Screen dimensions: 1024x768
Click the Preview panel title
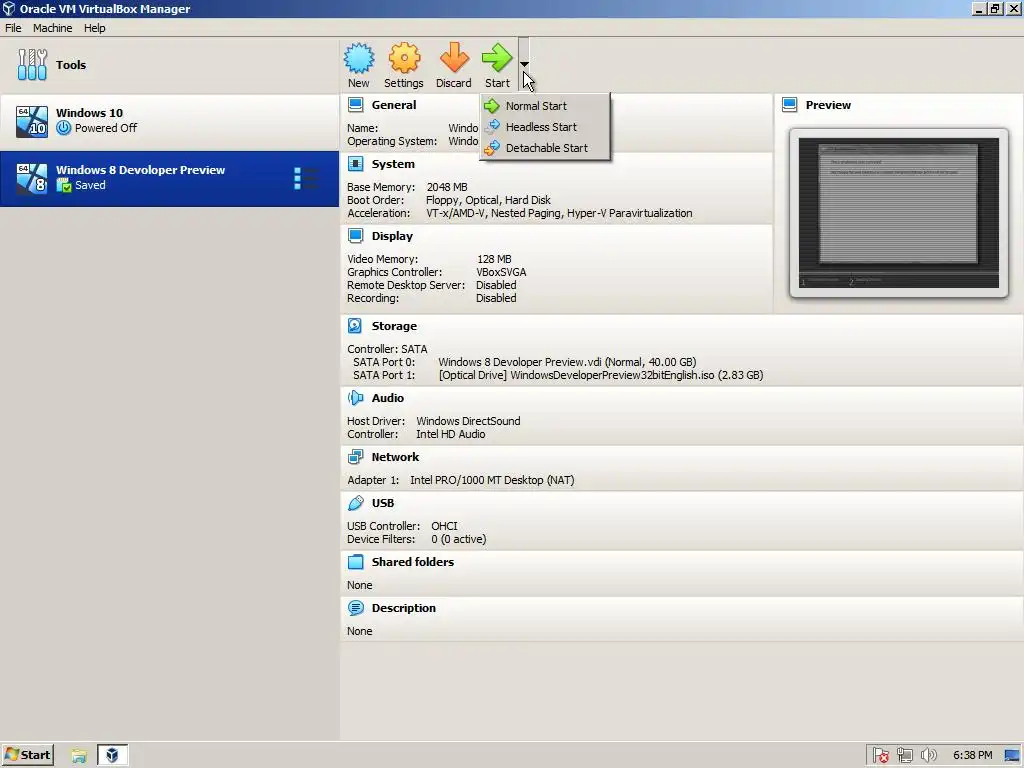pos(828,105)
